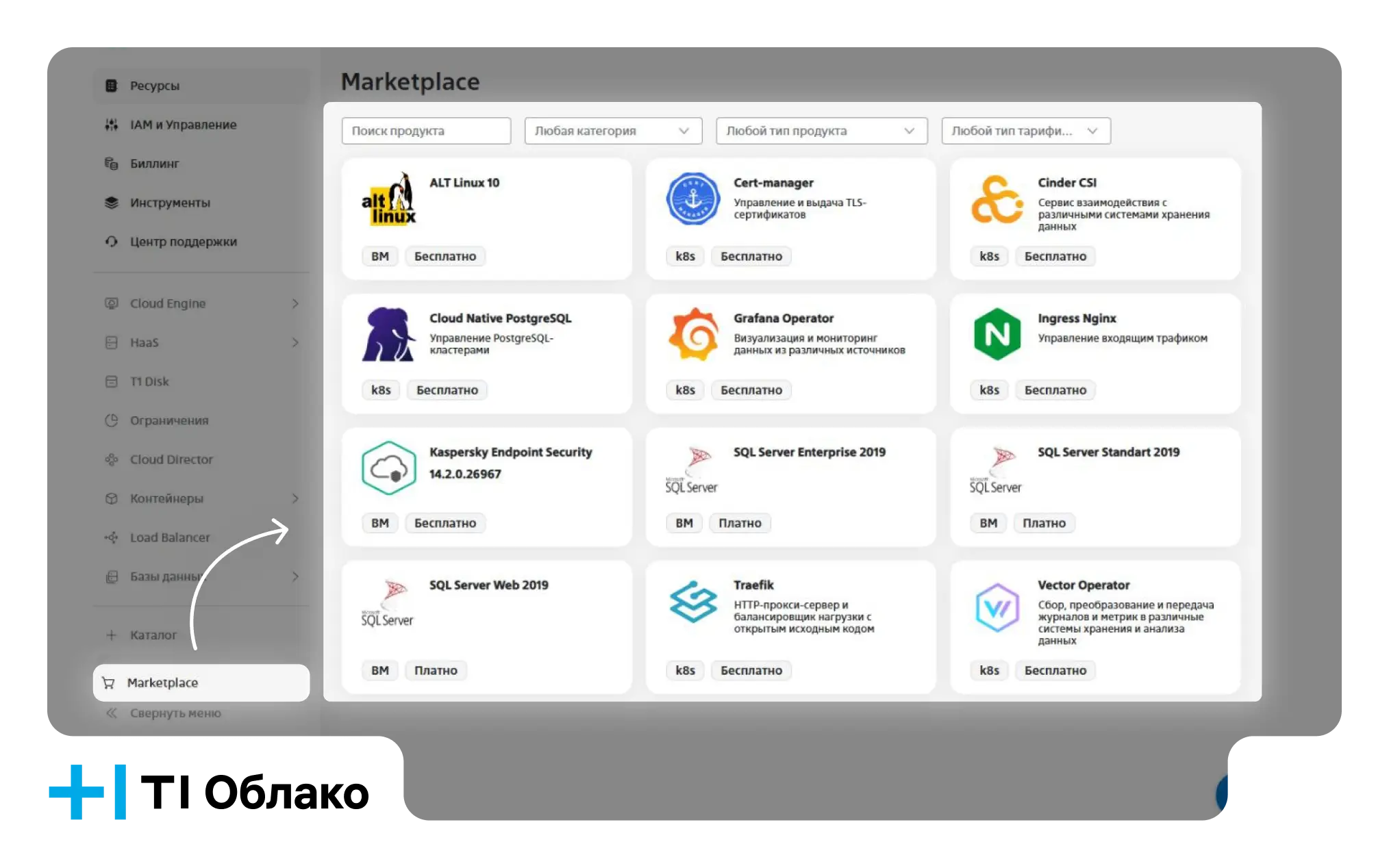The height and width of the screenshot is (868, 1389).
Task: Click the 14.2.0.26967 version text
Action: [465, 474]
